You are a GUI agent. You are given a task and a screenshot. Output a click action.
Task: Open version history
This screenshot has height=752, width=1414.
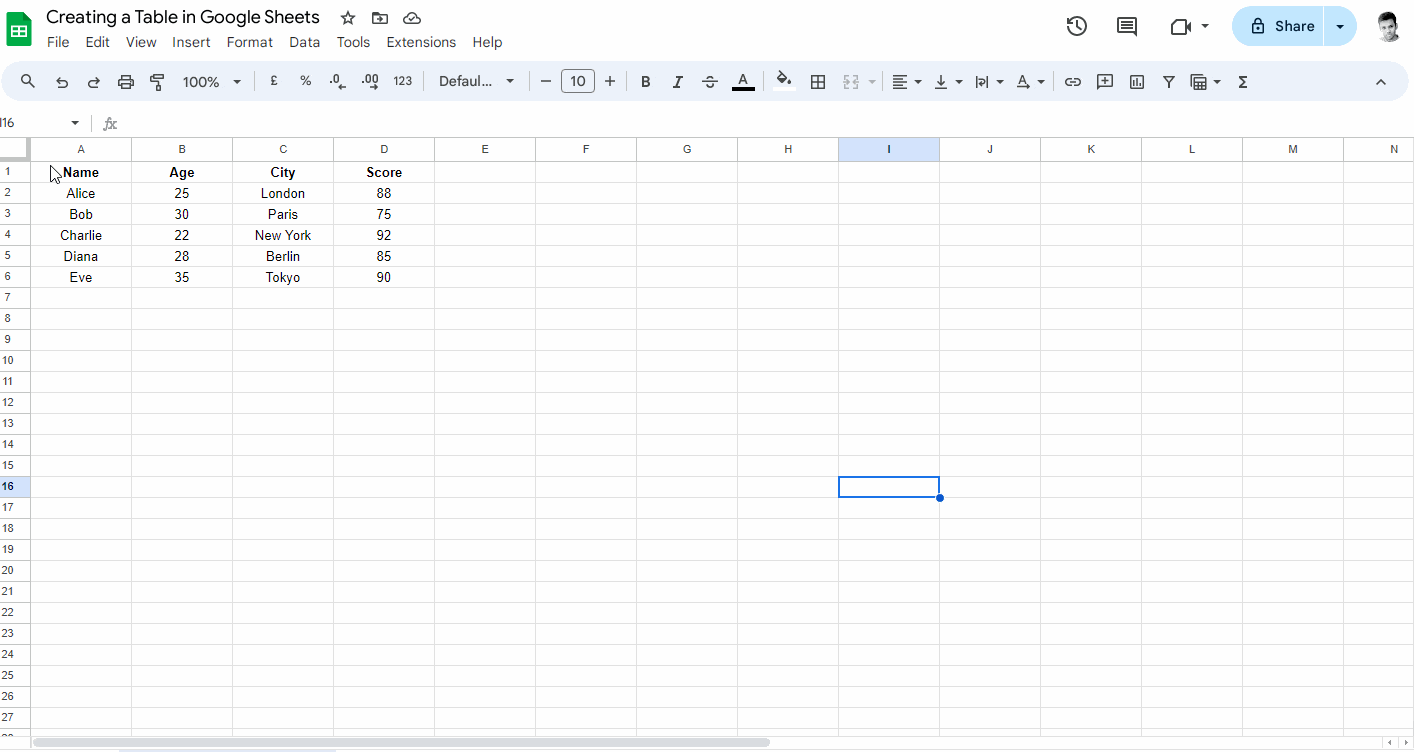1076,26
